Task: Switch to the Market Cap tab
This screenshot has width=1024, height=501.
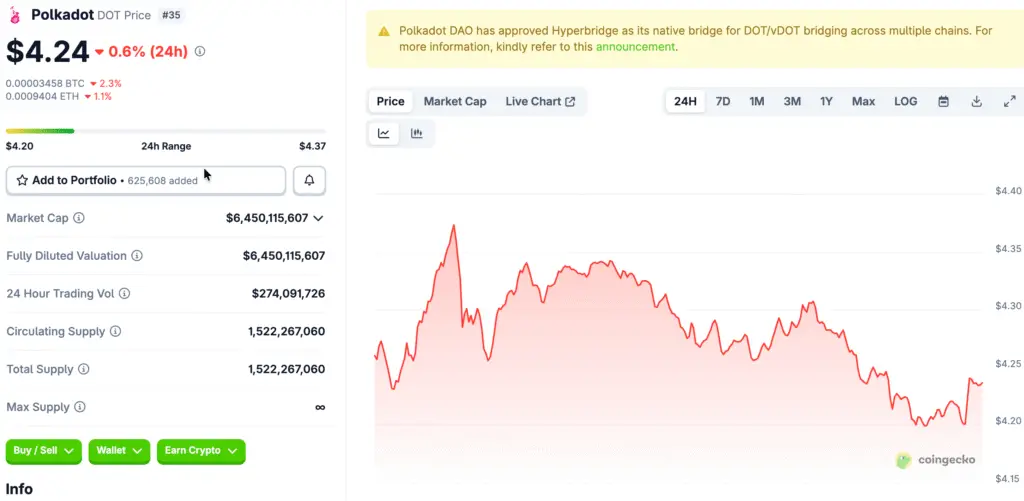Action: click(x=455, y=101)
